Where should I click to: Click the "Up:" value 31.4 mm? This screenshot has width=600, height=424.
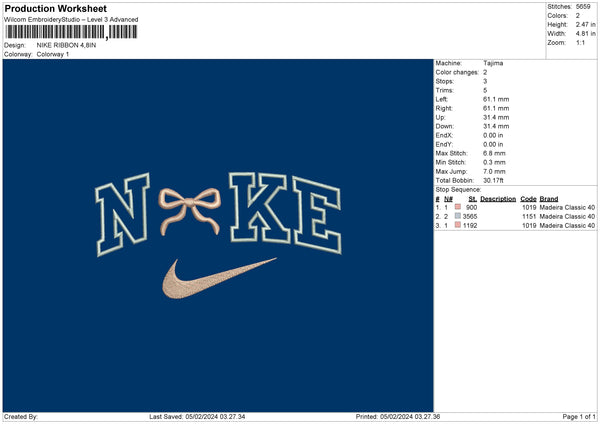(x=496, y=117)
